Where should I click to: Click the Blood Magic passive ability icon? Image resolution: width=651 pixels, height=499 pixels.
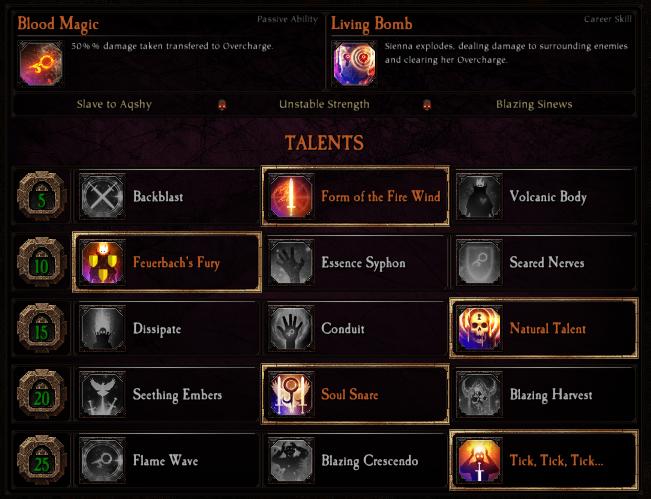tap(41, 64)
